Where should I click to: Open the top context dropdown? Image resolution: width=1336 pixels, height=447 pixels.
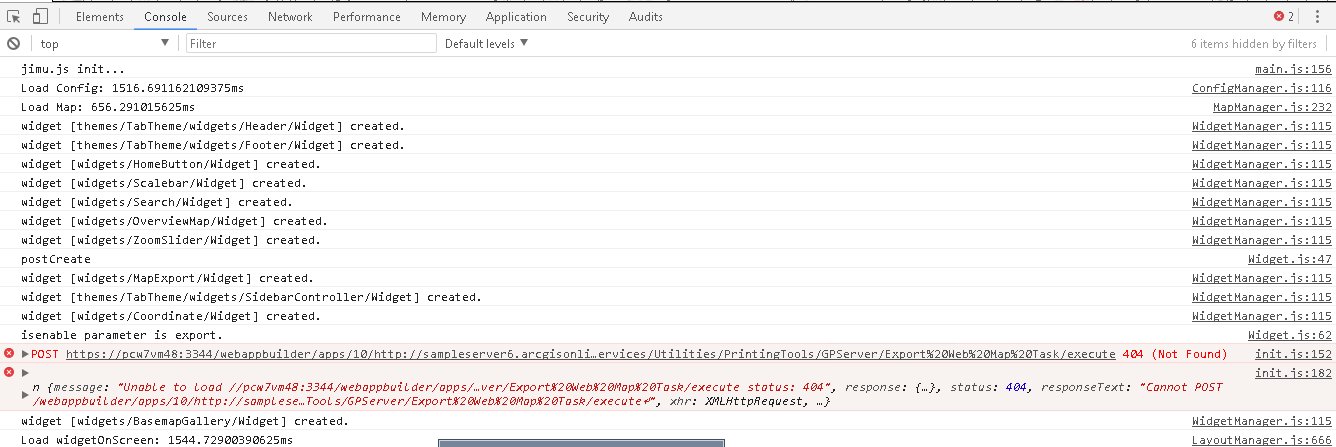(x=105, y=43)
